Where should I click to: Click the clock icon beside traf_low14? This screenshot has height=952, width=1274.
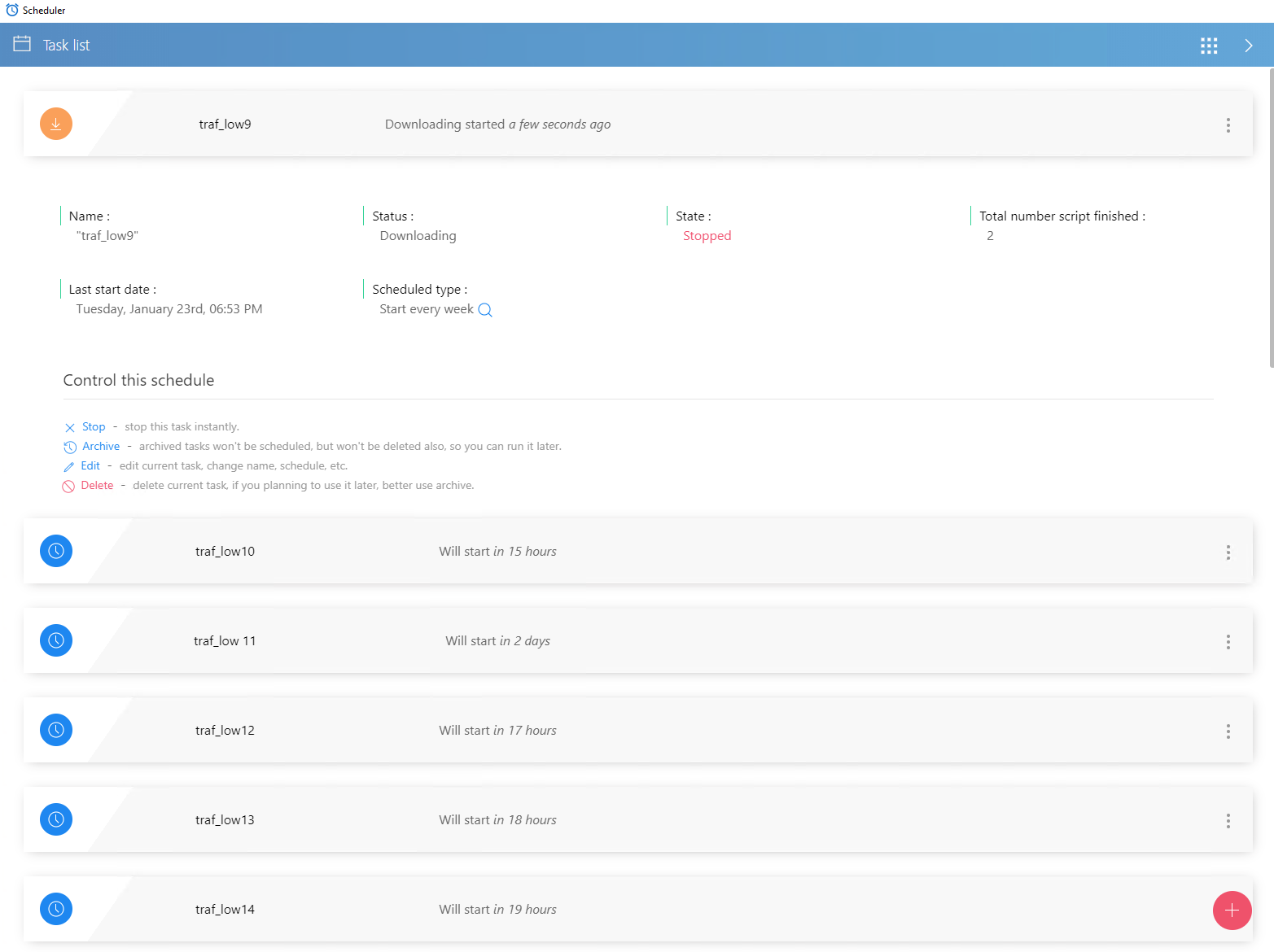pyautogui.click(x=56, y=909)
